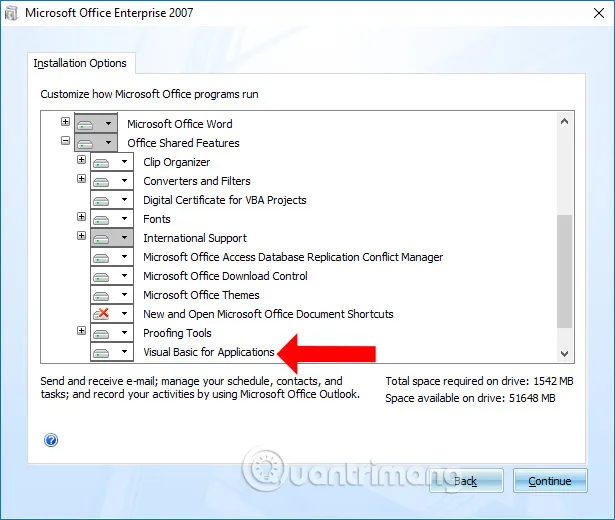Image resolution: width=615 pixels, height=520 pixels.
Task: Click the Back button
Action: coord(466,481)
